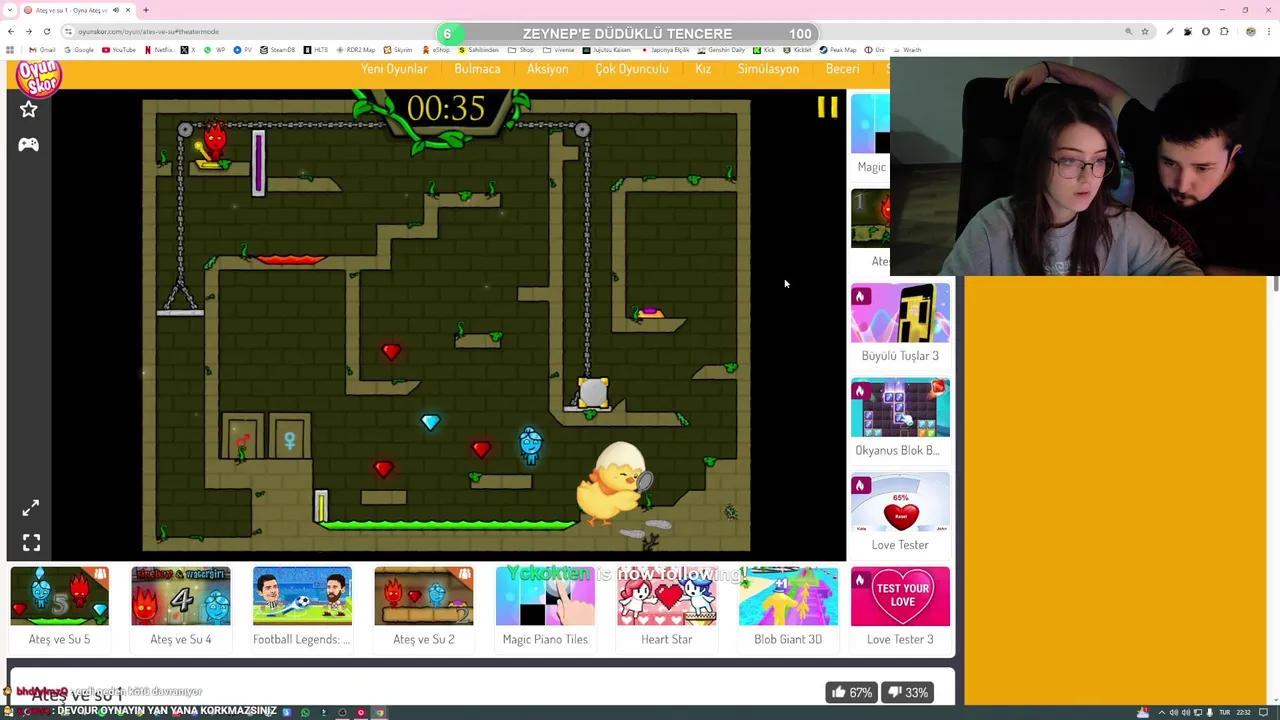This screenshot has width=1280, height=720.
Task: Open the browser profile avatar
Action: (1250, 31)
